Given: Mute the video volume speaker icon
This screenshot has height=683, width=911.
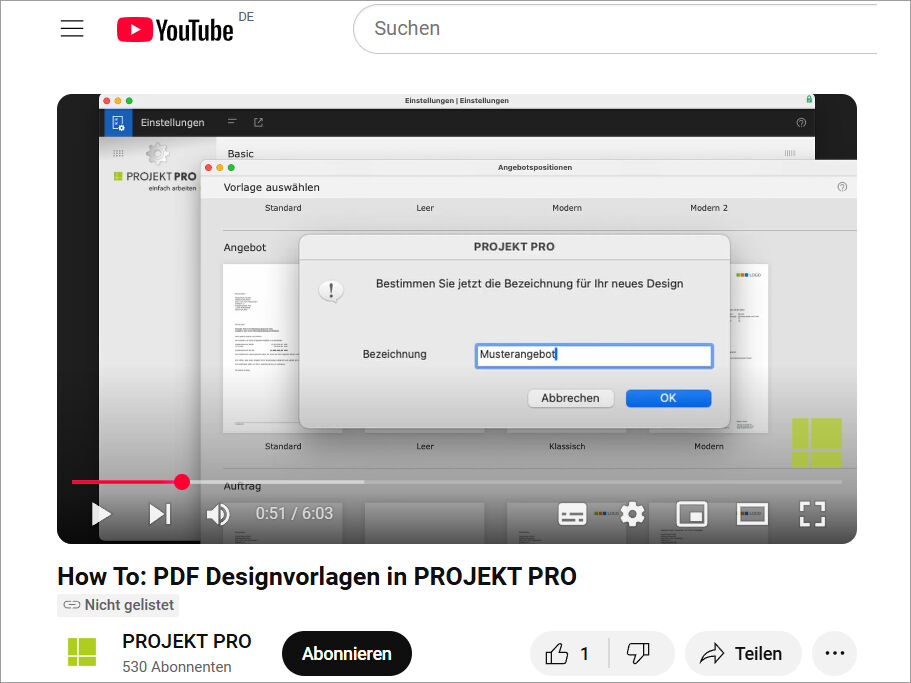Looking at the screenshot, I should coord(218,514).
